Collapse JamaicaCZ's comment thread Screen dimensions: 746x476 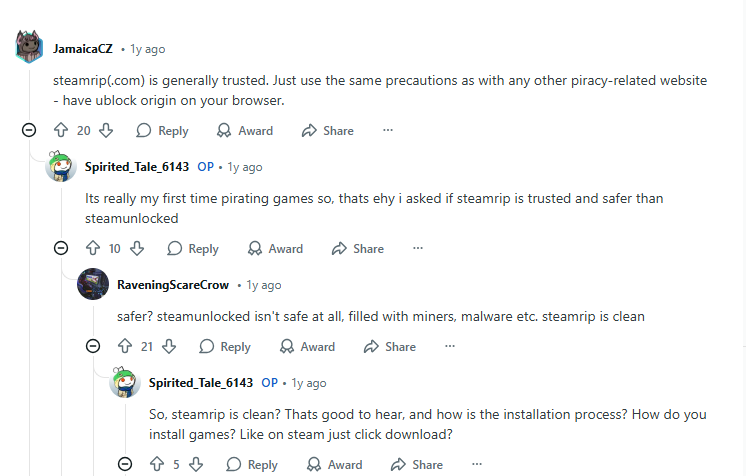29,131
